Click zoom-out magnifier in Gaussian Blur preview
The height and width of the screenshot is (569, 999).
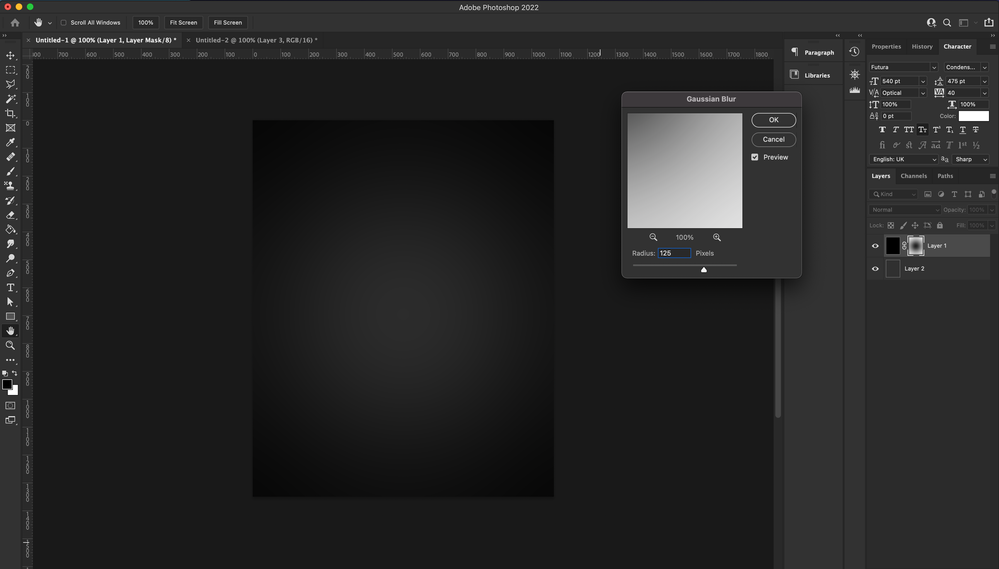(653, 237)
